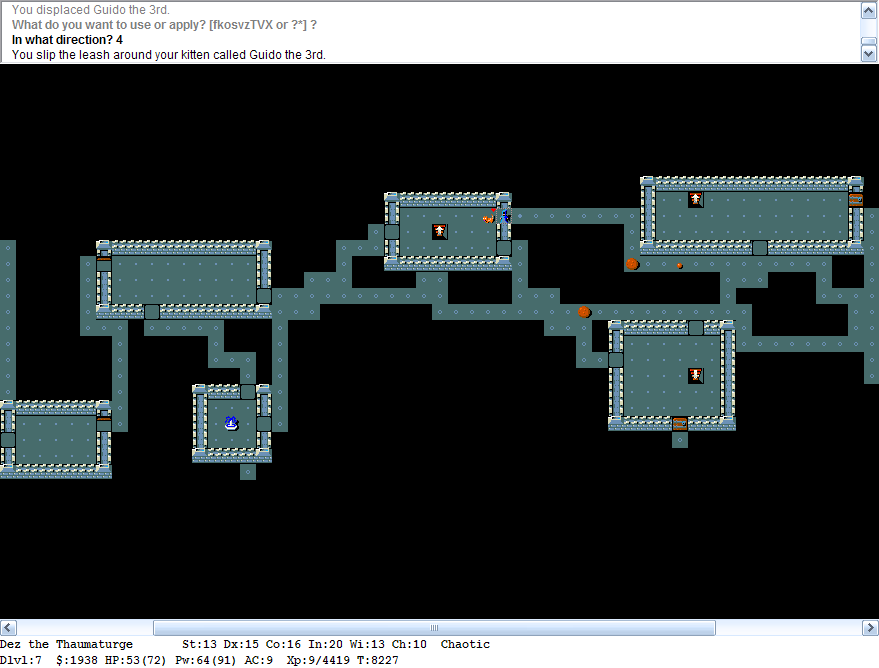Click the "T:8227" turn counter
The width and height of the screenshot is (879, 668).
pyautogui.click(x=377, y=661)
